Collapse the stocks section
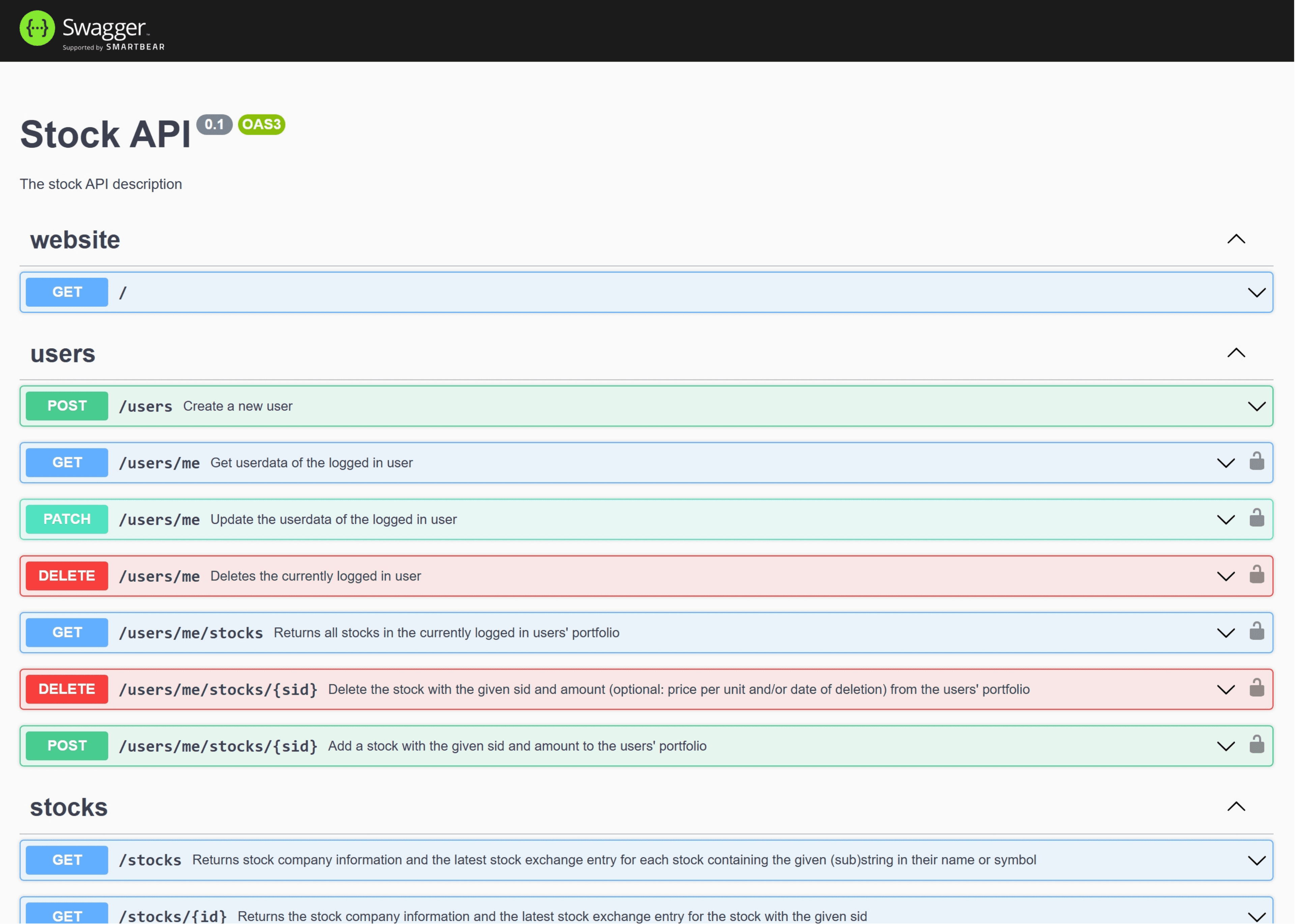The image size is (1295, 924). (x=1236, y=807)
